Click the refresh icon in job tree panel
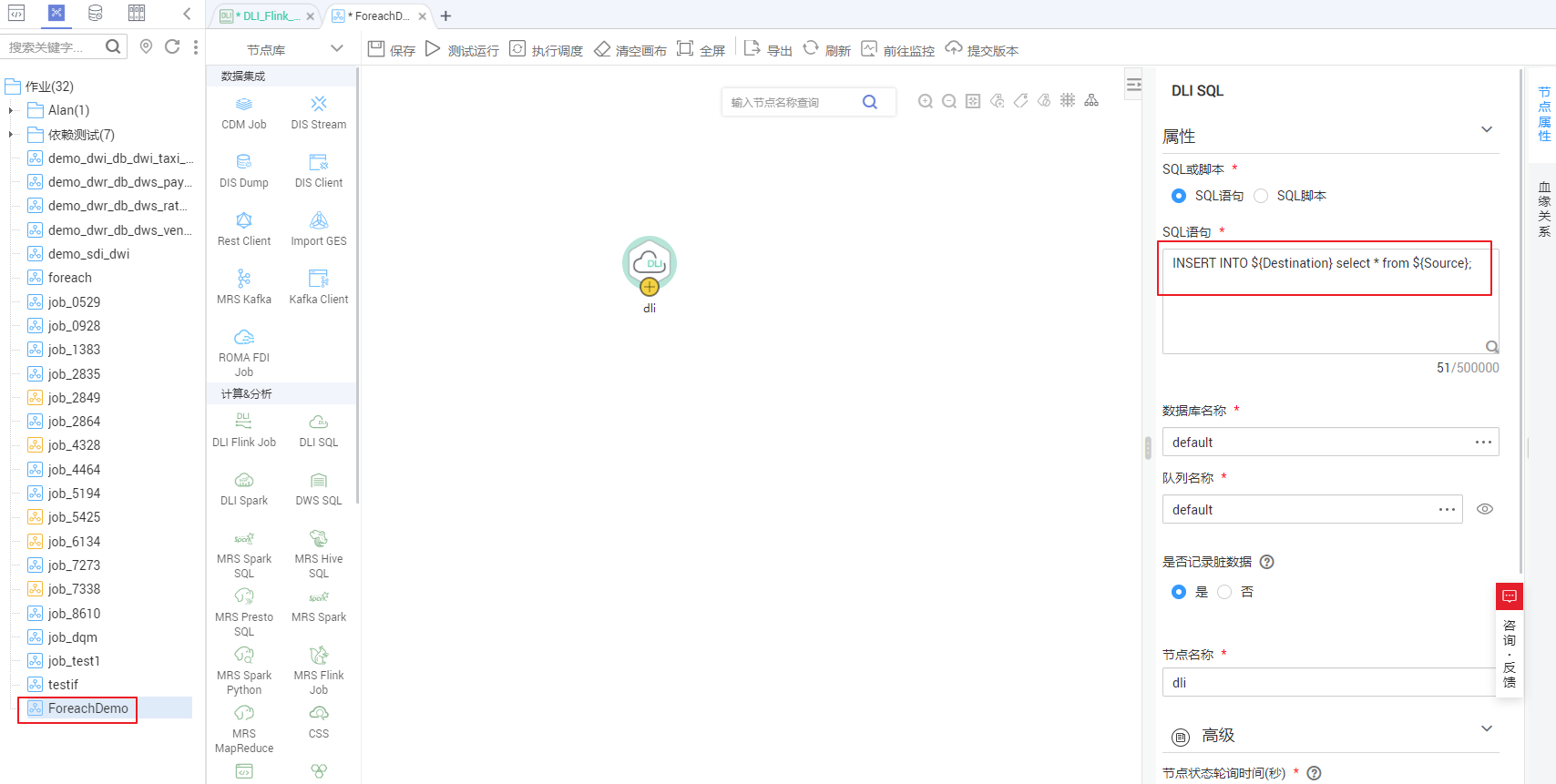Image resolution: width=1556 pixels, height=784 pixels. tap(172, 46)
